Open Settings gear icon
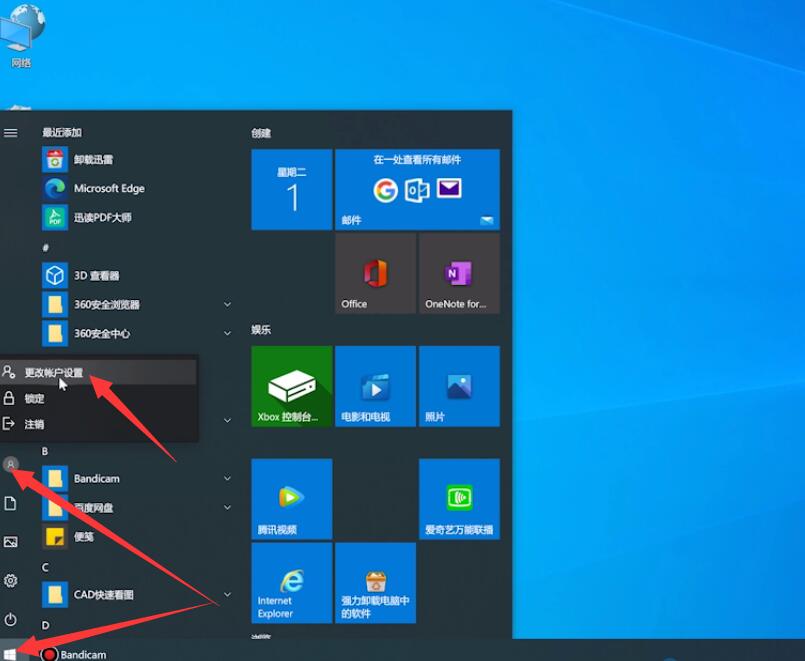 (x=10, y=580)
